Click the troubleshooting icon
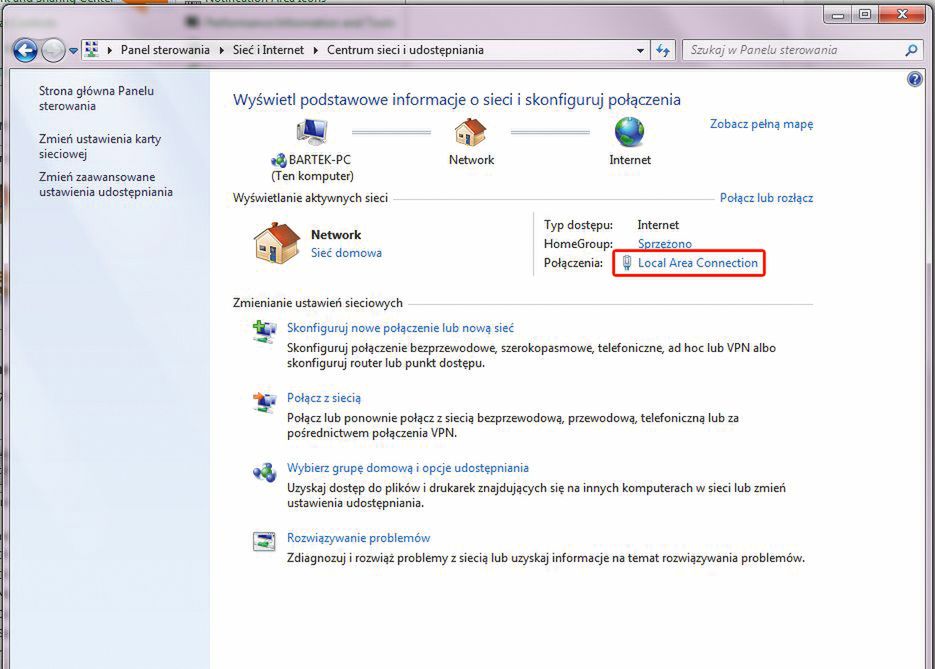This screenshot has width=935, height=669. [264, 542]
